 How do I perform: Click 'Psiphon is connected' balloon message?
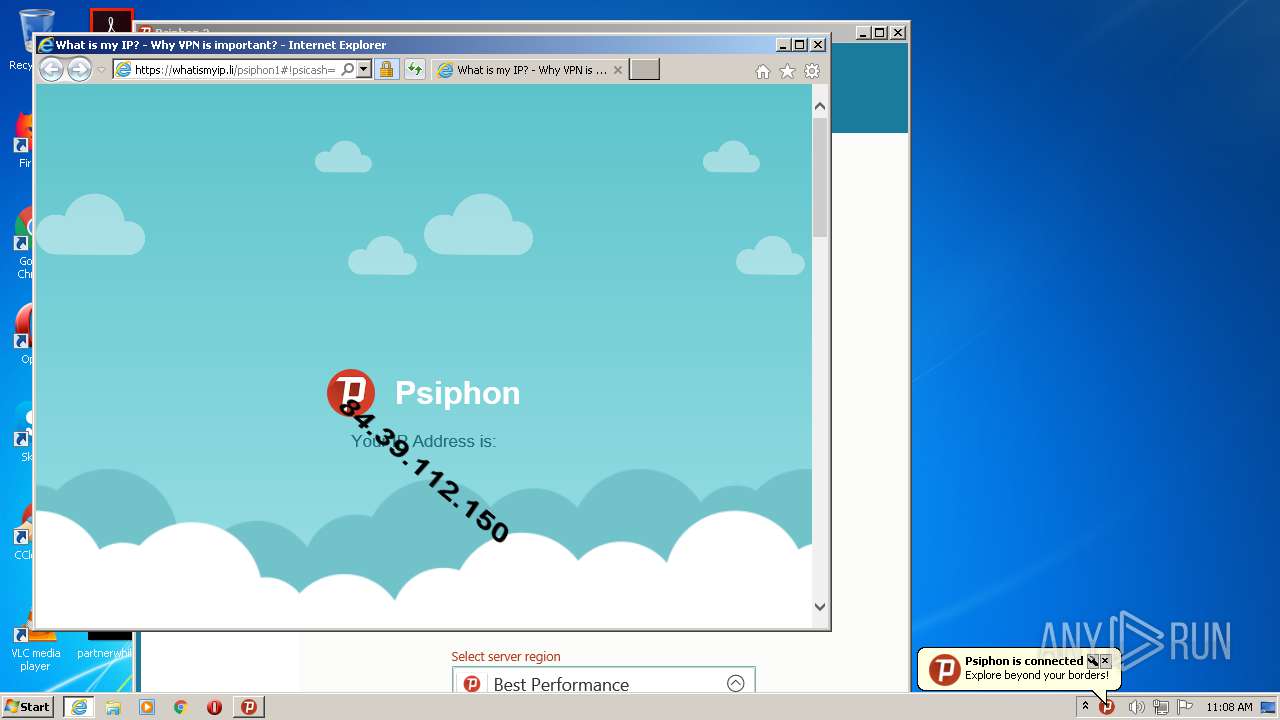1024,661
